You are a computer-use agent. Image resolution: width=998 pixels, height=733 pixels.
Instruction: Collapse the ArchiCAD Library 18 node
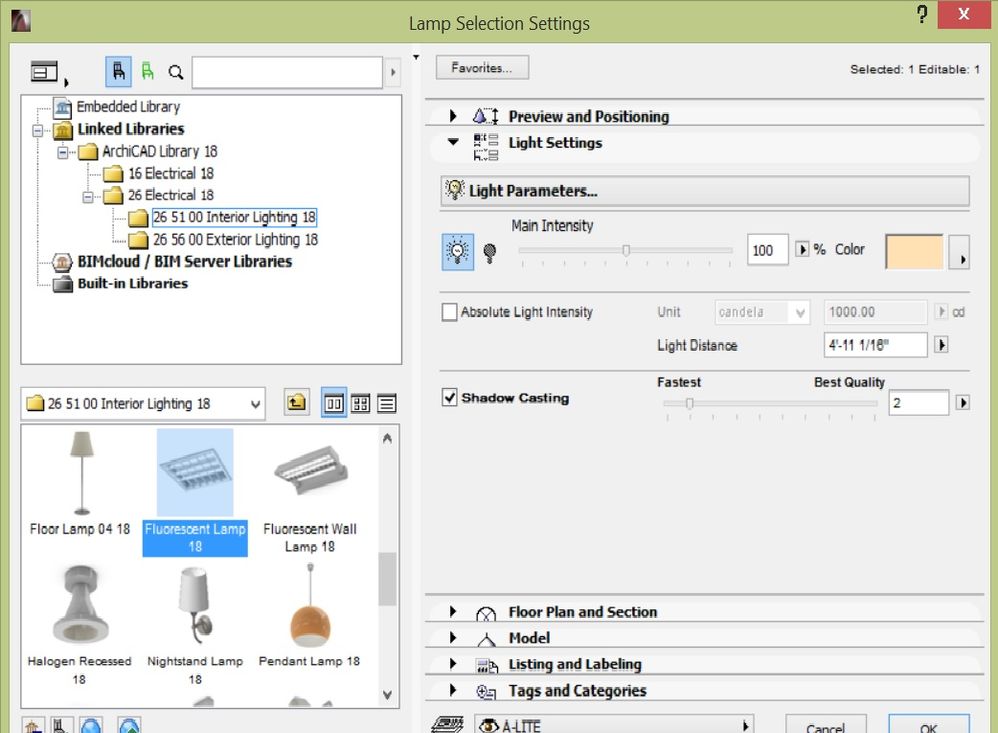tap(62, 152)
